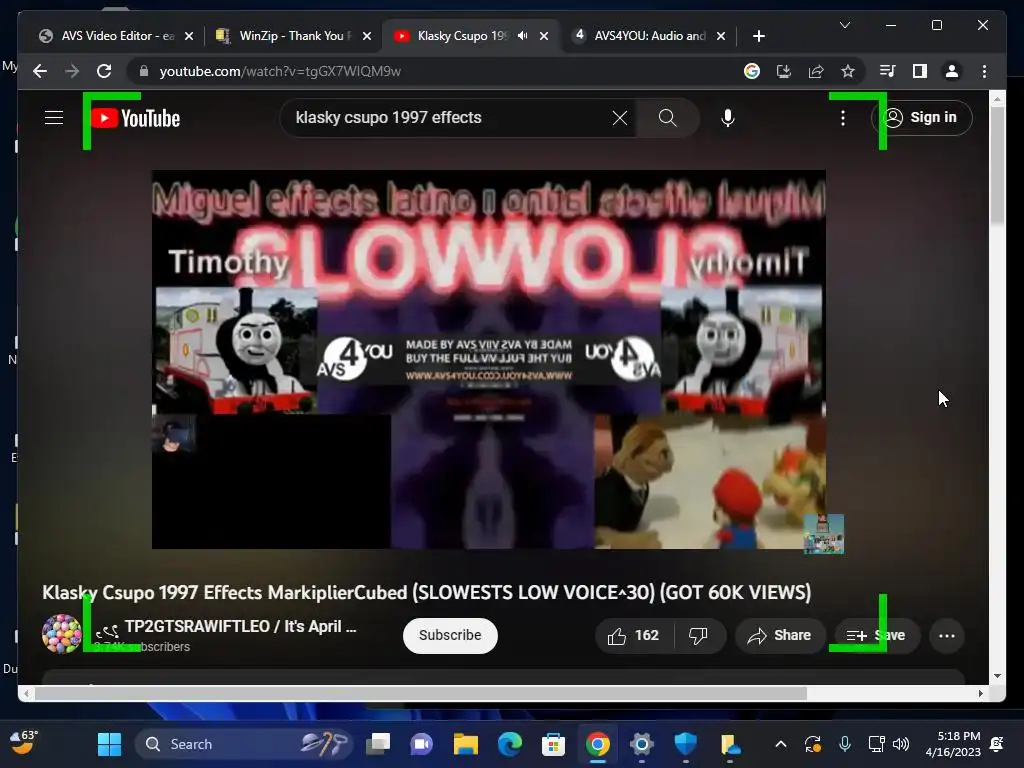Clear the search box with X
This screenshot has height=768, width=1024.
(x=620, y=118)
